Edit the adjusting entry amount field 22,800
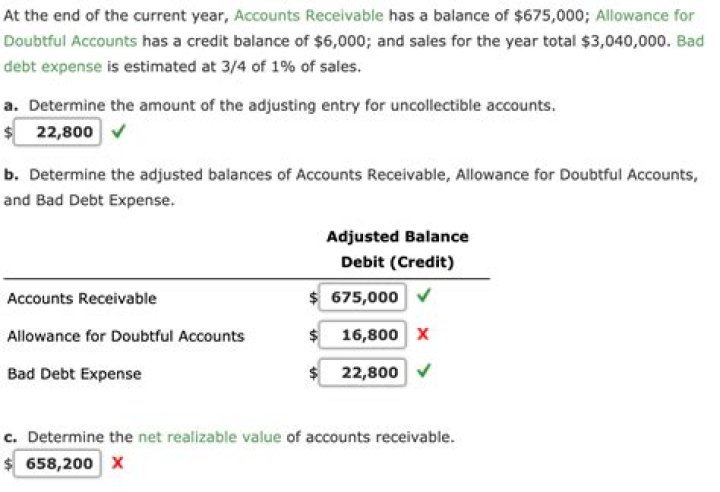The height and width of the screenshot is (492, 720). point(57,132)
